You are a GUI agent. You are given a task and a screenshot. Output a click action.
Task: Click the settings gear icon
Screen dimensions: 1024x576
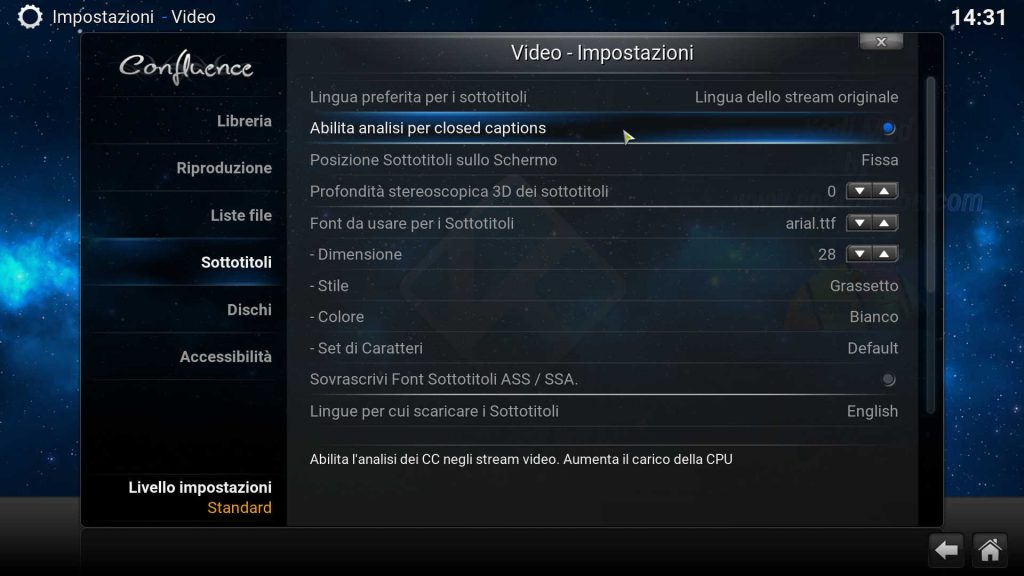pyautogui.click(x=29, y=17)
